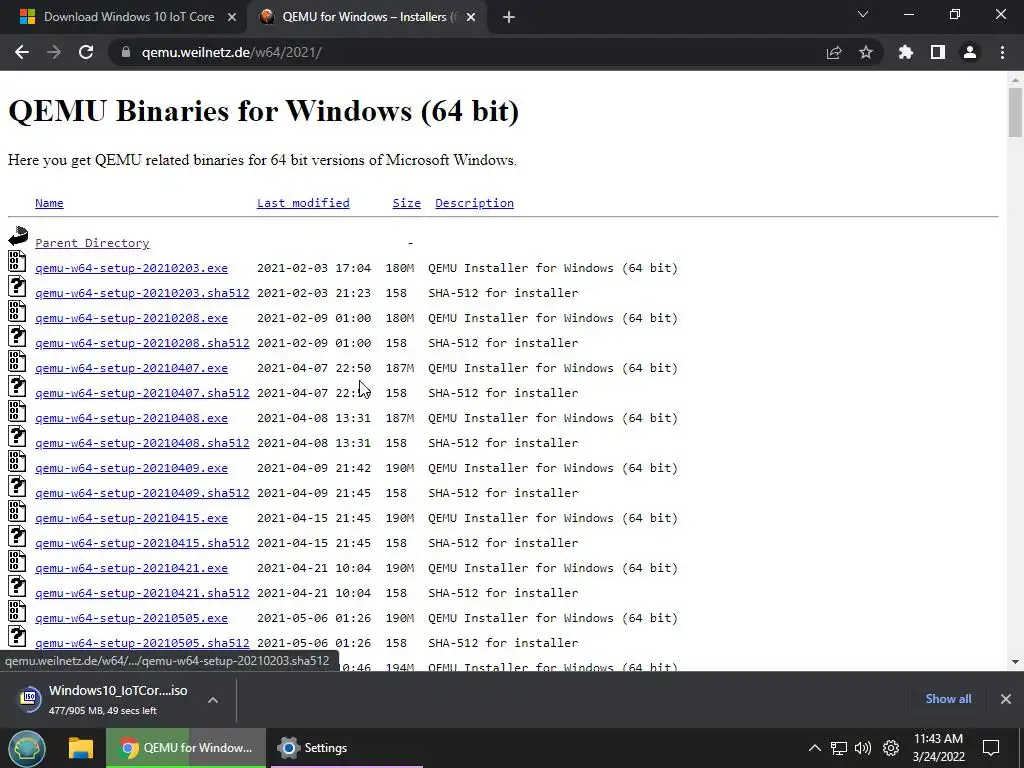Open qemu-w64-setup-20210203.sha512 link
This screenshot has width=1024, height=768.
[x=142, y=293]
